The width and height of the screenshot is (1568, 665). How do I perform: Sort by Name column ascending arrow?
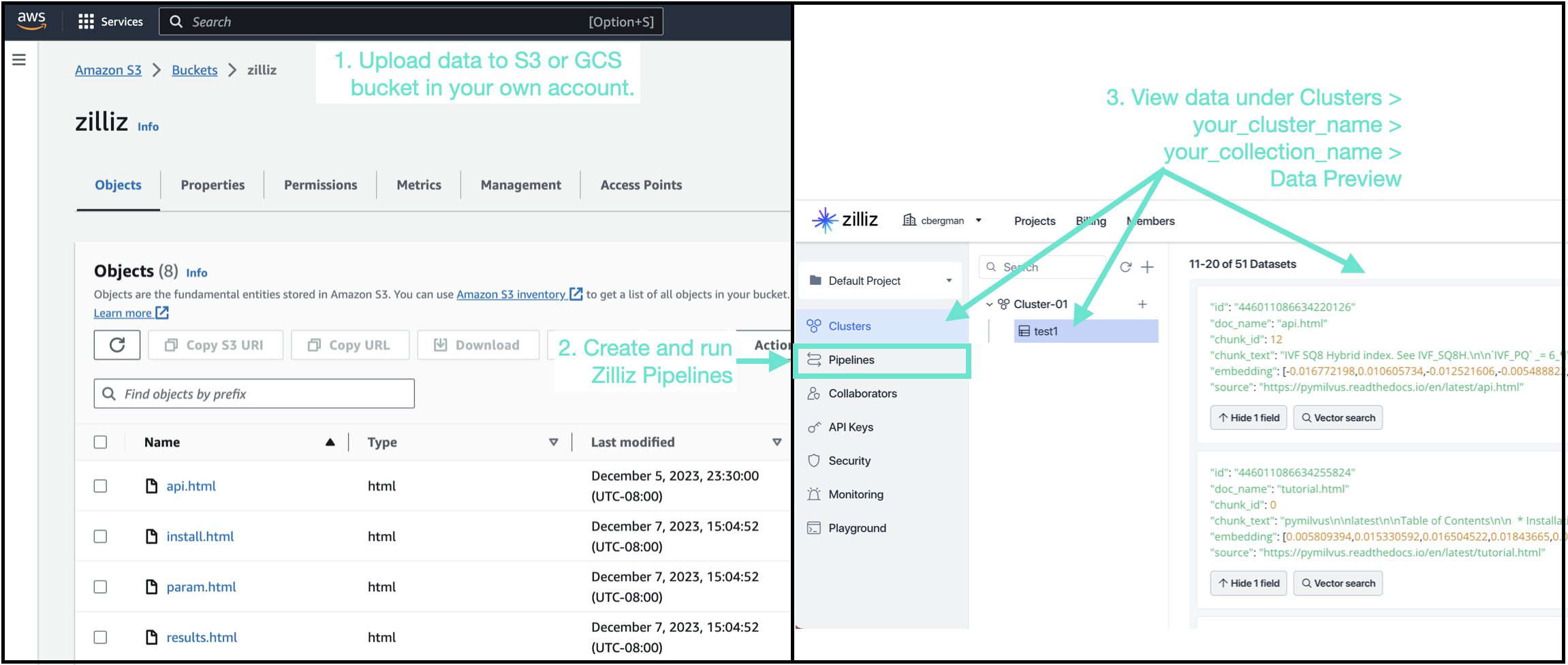(330, 442)
